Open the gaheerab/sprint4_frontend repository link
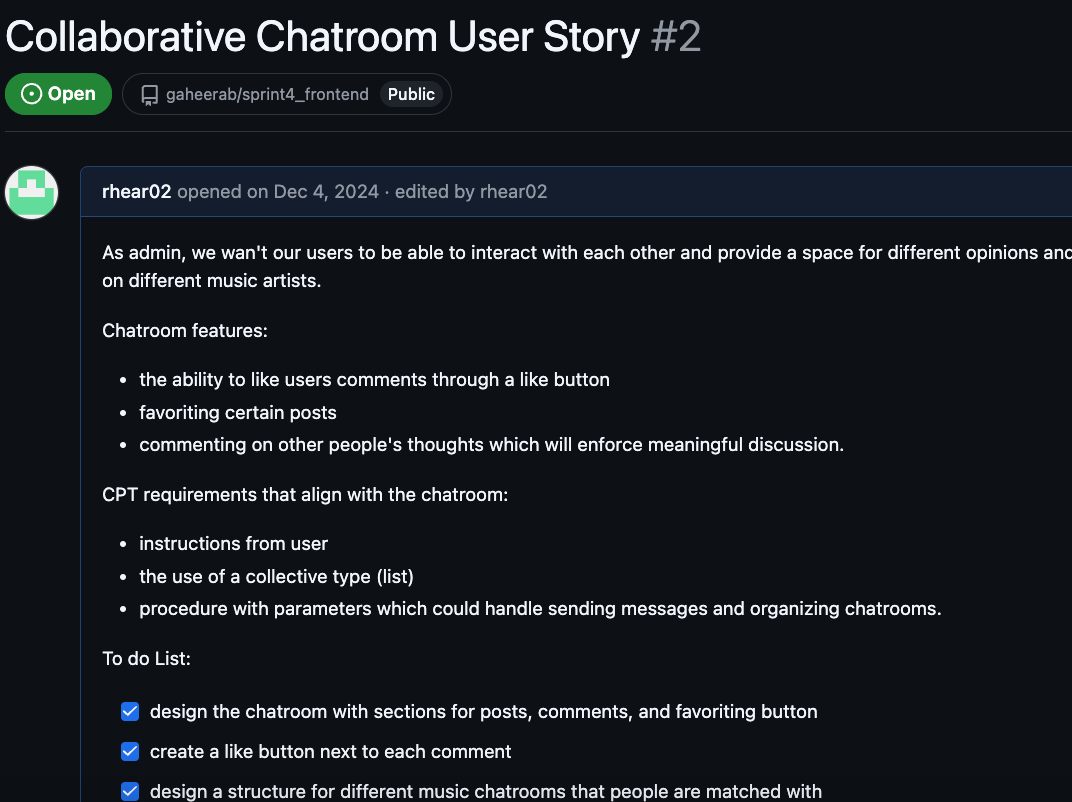Viewport: 1072px width, 802px height. pos(267,94)
